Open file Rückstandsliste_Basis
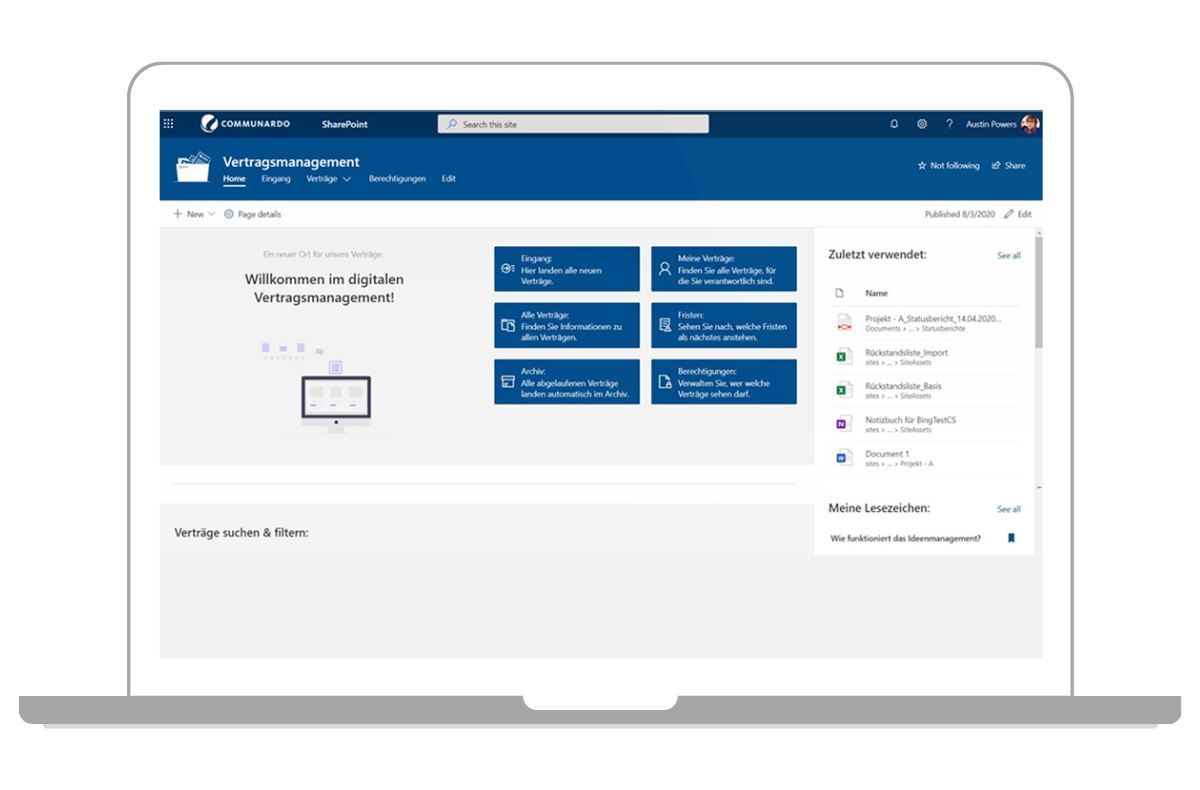Image resolution: width=1200 pixels, height=790 pixels. click(903, 385)
